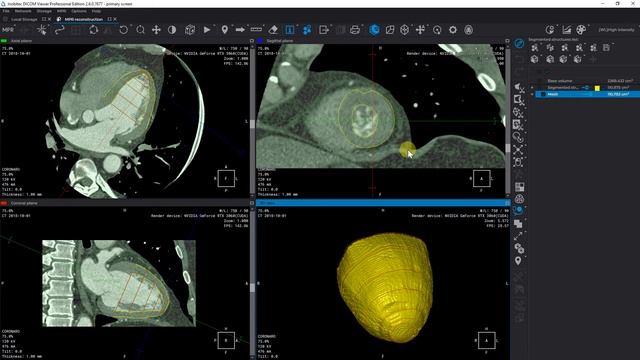The width and height of the screenshot is (640, 360).
Task: Close the MPR reconstruction tab
Action: tap(115, 19)
